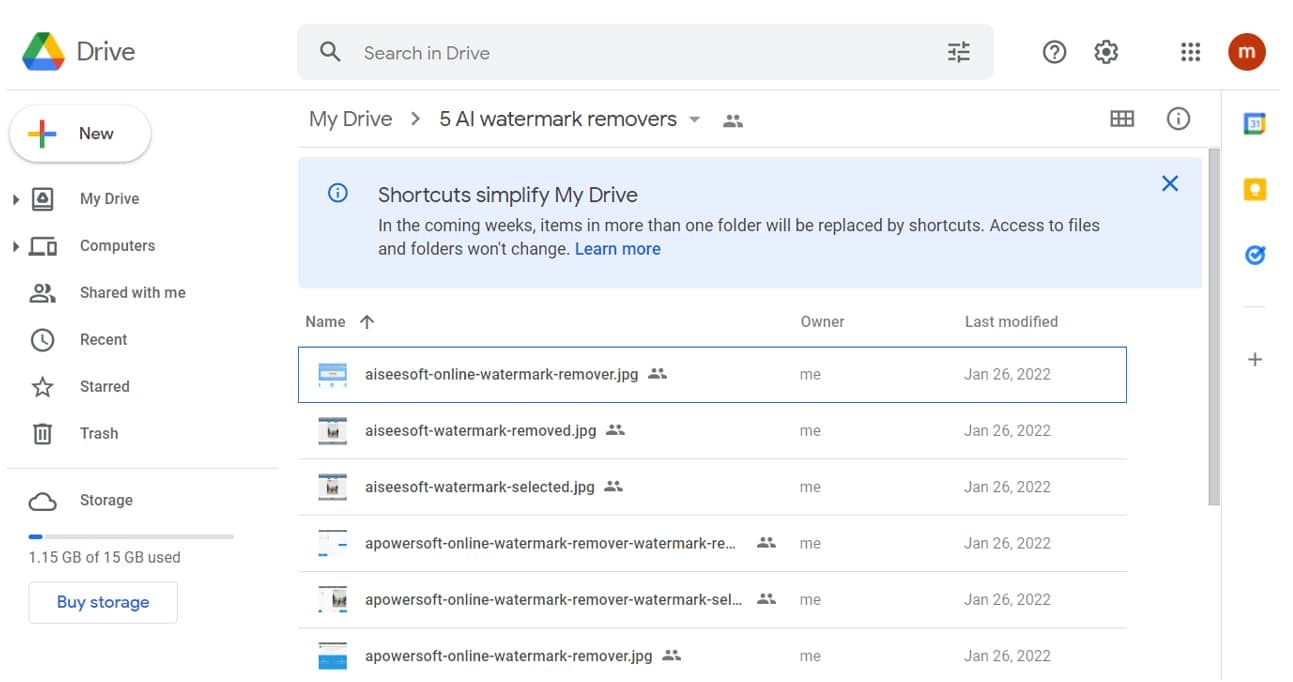Open the '5 AI watermark removers' folder menu
The width and height of the screenshot is (1293, 682).
(x=695, y=119)
